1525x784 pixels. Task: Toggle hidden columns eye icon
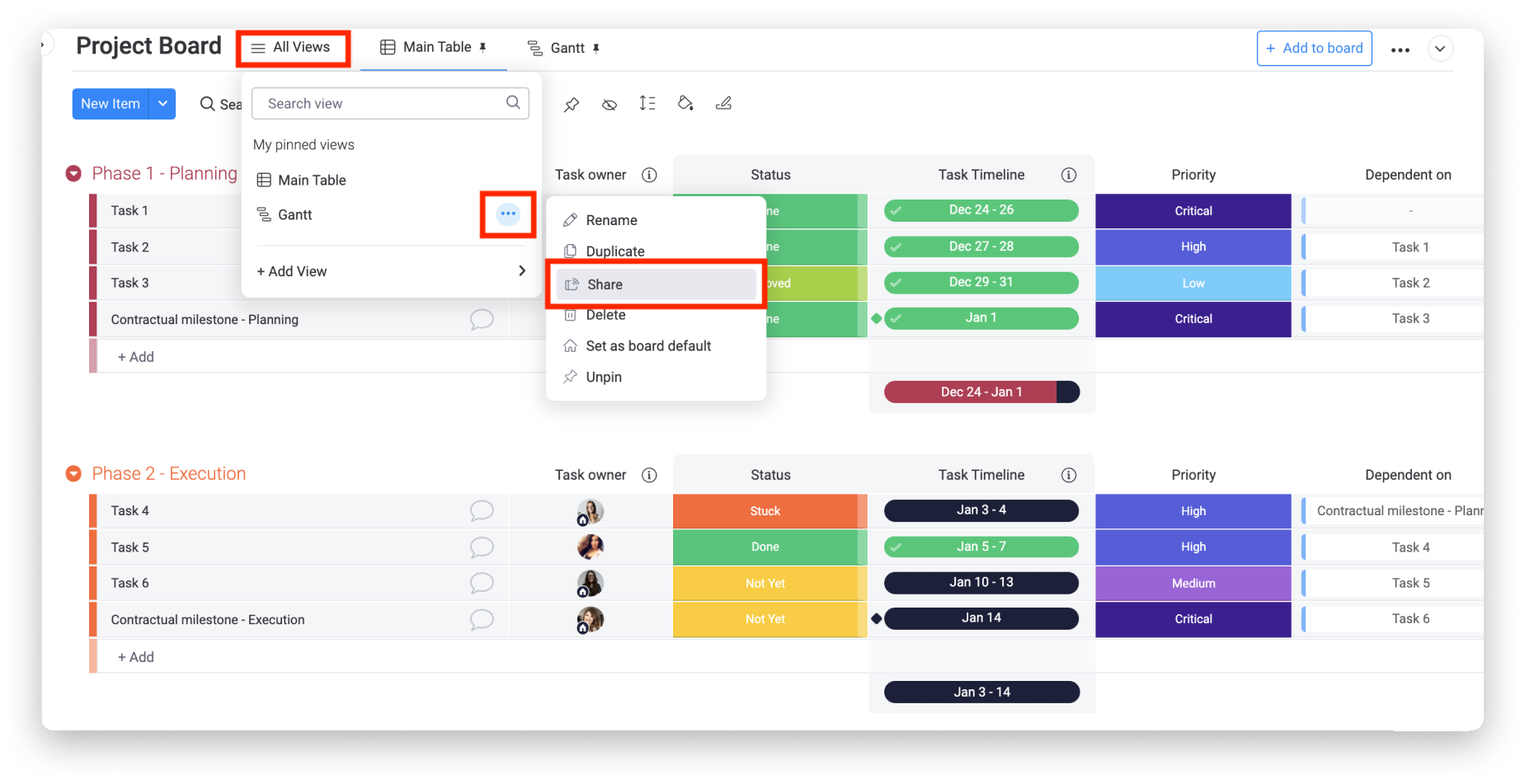click(610, 105)
